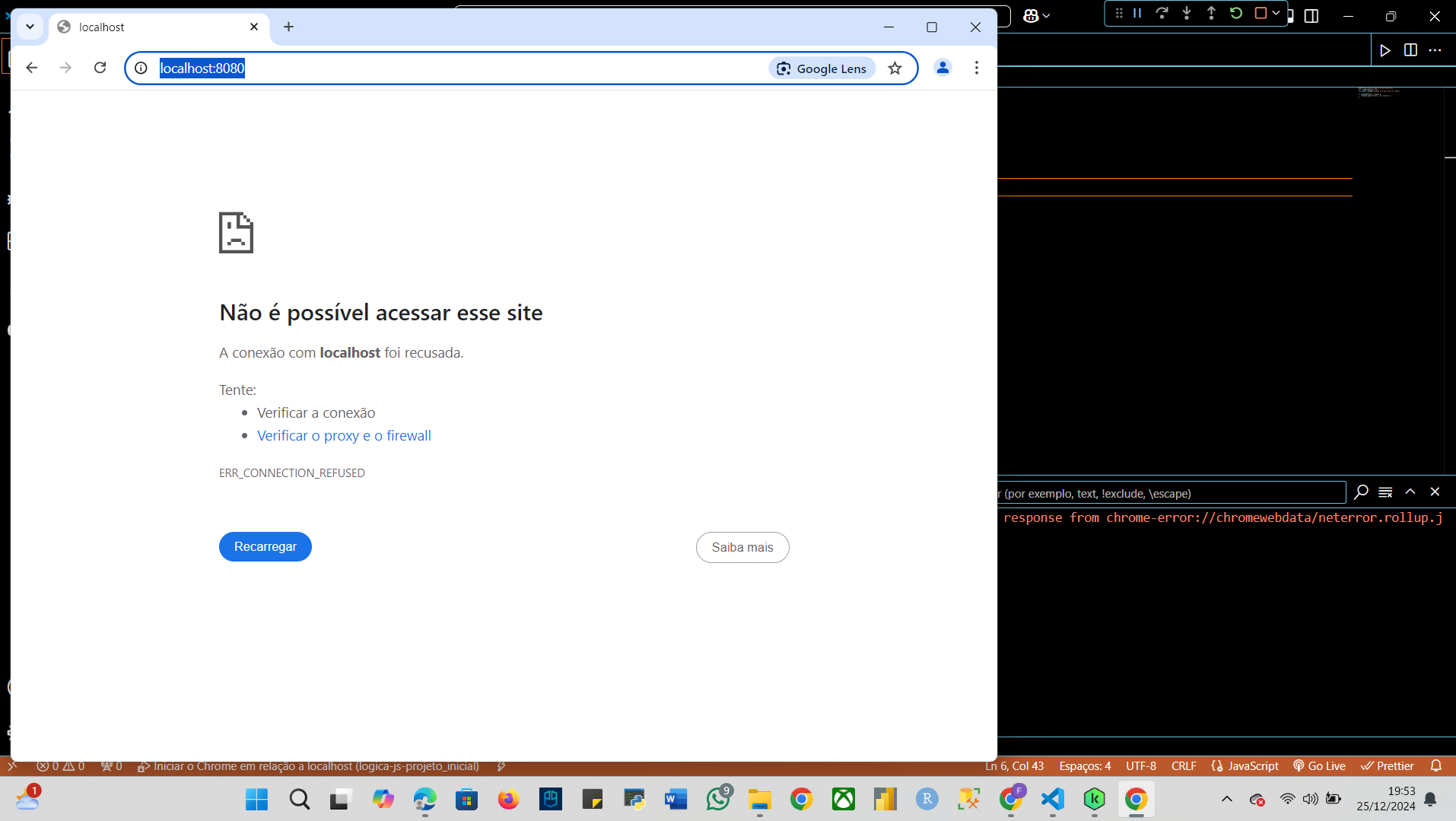The width and height of the screenshot is (1456, 821).
Task: Open Windows Start menu
Action: point(257,799)
